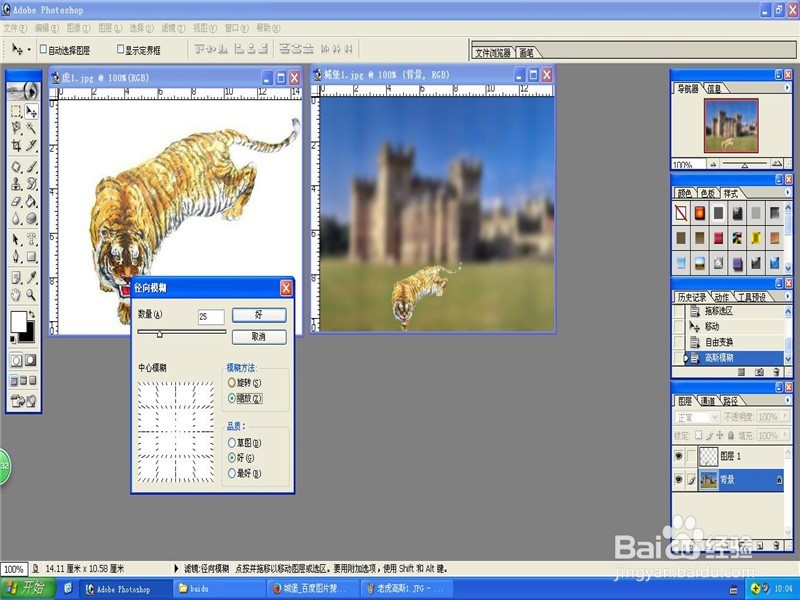Hide background layer with eye icon
Image resolution: width=800 pixels, height=600 pixels.
[679, 479]
